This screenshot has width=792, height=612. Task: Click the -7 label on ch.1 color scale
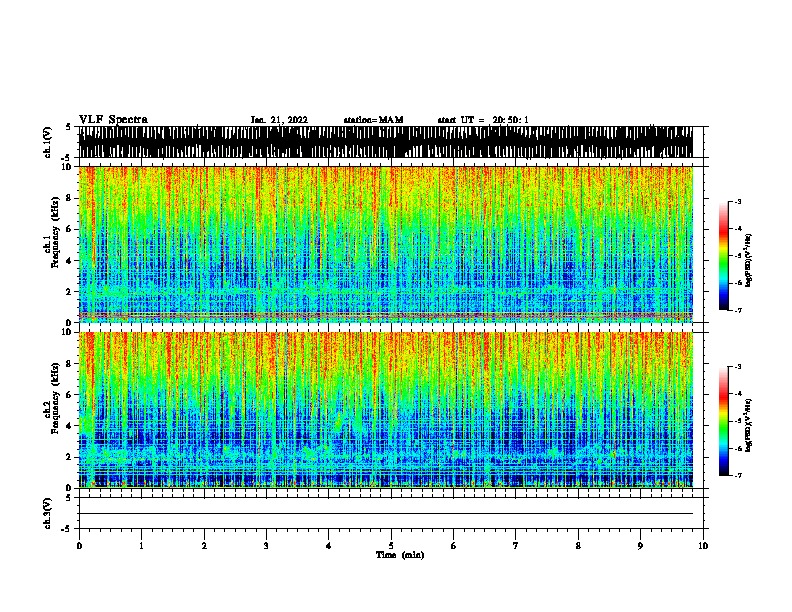point(737,310)
